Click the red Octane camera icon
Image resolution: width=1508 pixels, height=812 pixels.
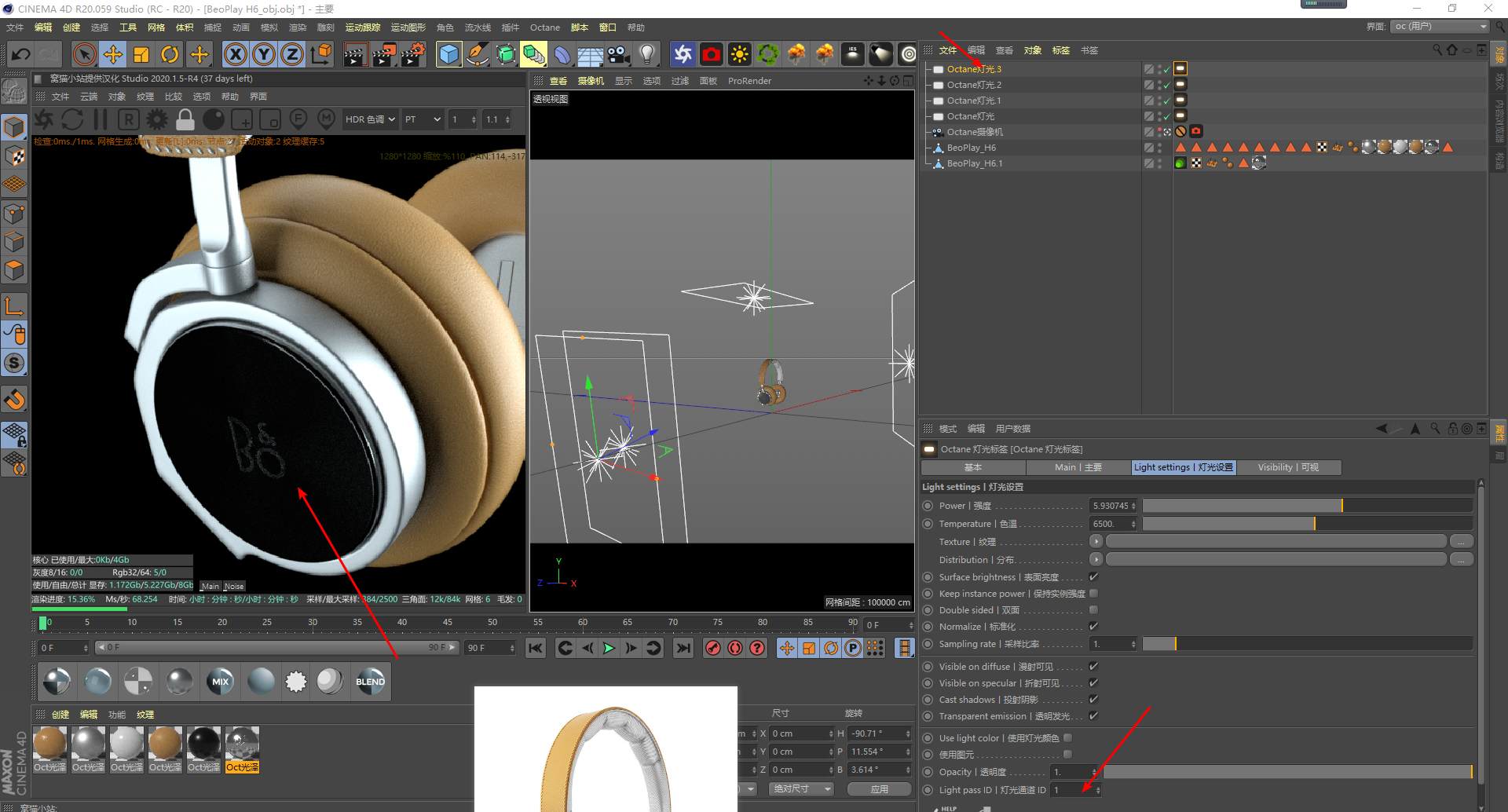(x=712, y=54)
